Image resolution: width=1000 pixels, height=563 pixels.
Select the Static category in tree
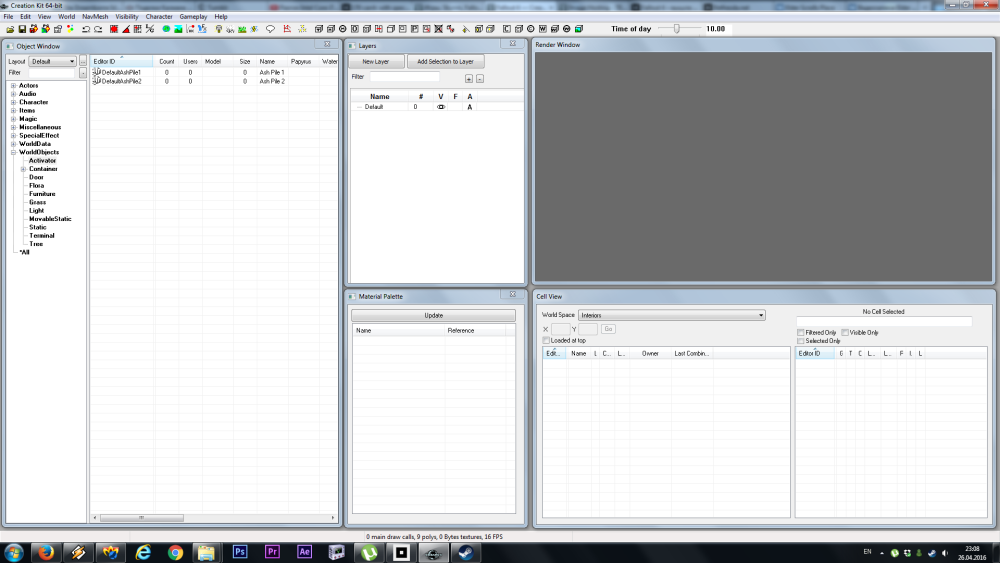(38, 227)
